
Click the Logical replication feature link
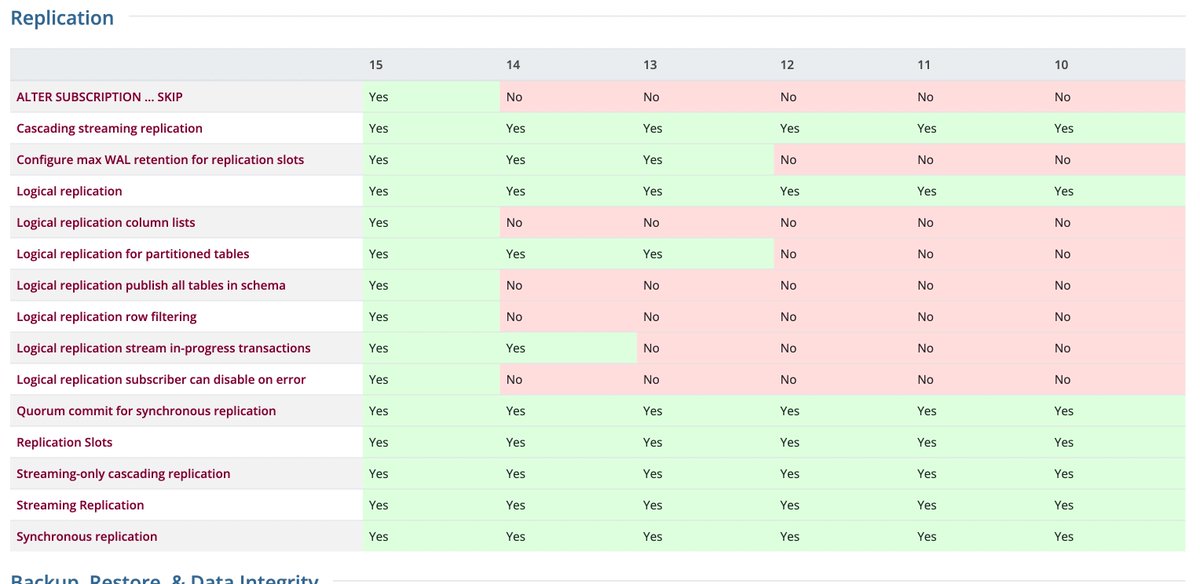[69, 191]
